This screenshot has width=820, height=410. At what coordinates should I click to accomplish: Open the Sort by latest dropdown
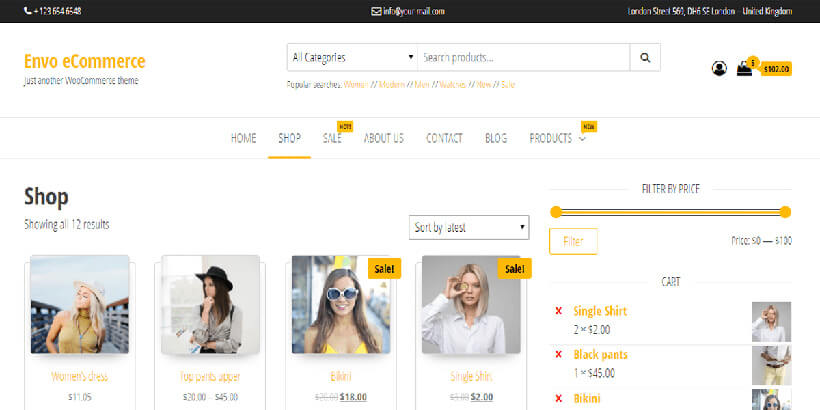(x=469, y=228)
